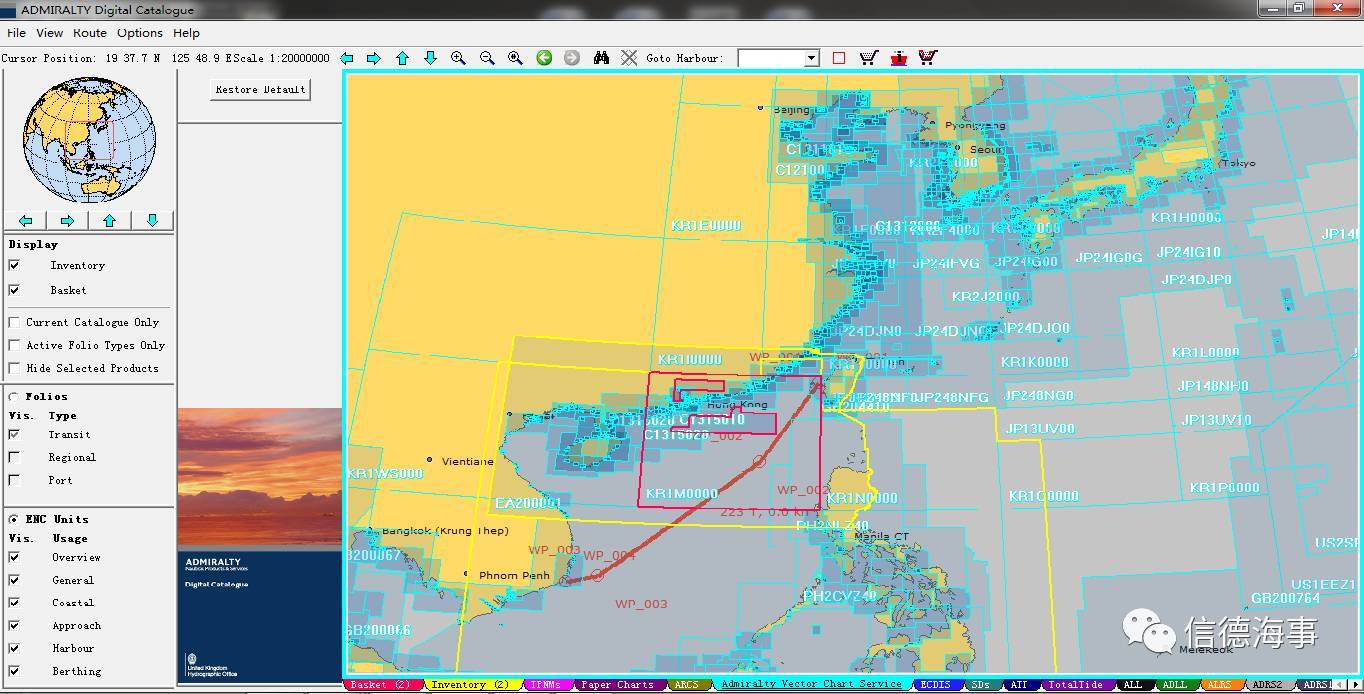Pan map down with toolbar arrow
Screen dimensions: 1364x694
coord(430,58)
